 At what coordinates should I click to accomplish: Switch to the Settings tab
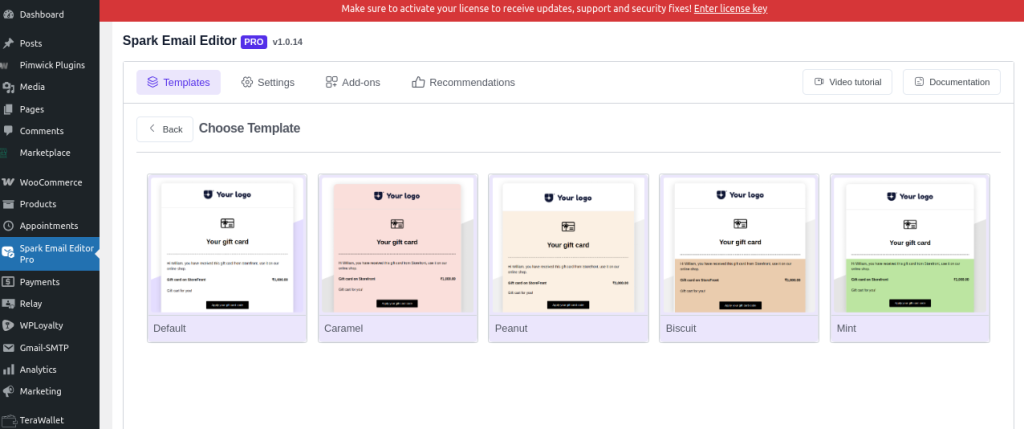pyautogui.click(x=268, y=82)
